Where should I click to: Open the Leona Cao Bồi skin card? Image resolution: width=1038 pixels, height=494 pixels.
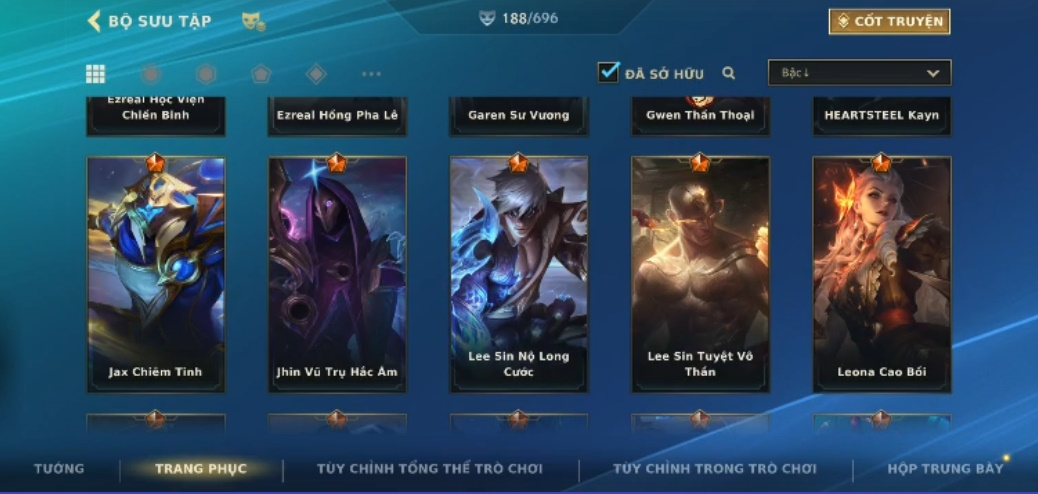point(882,274)
